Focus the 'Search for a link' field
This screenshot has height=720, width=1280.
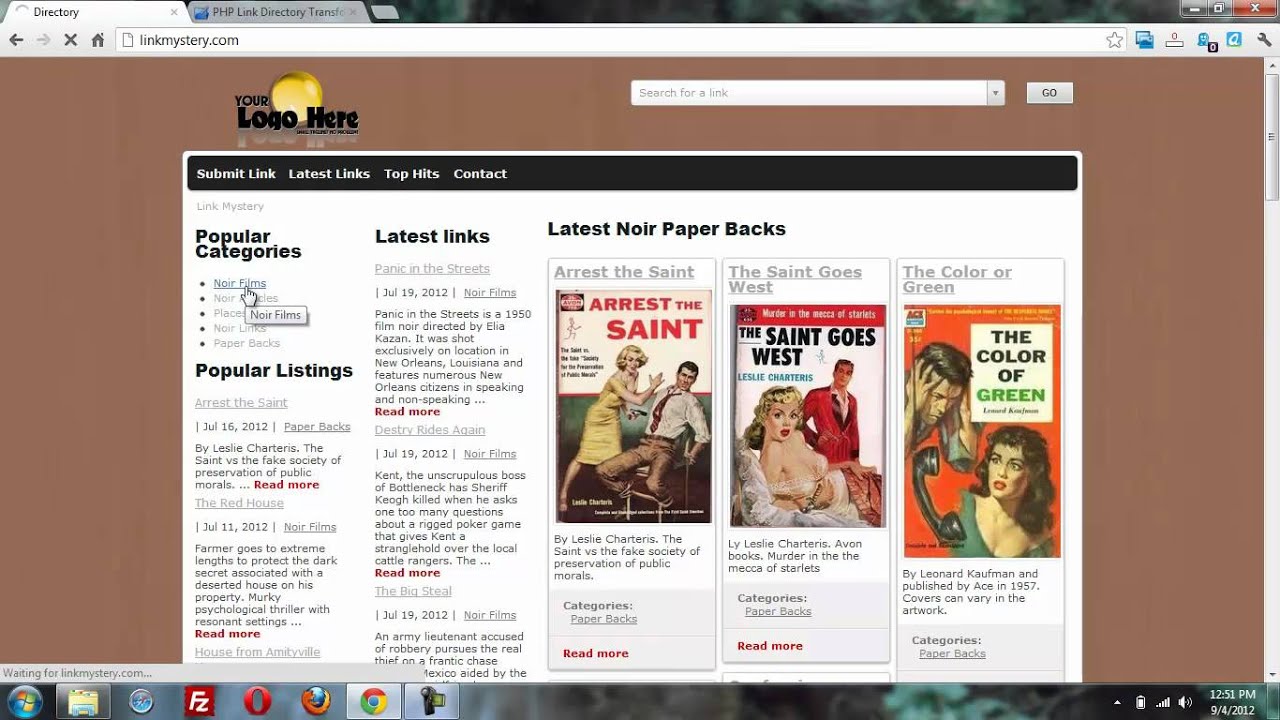click(809, 93)
